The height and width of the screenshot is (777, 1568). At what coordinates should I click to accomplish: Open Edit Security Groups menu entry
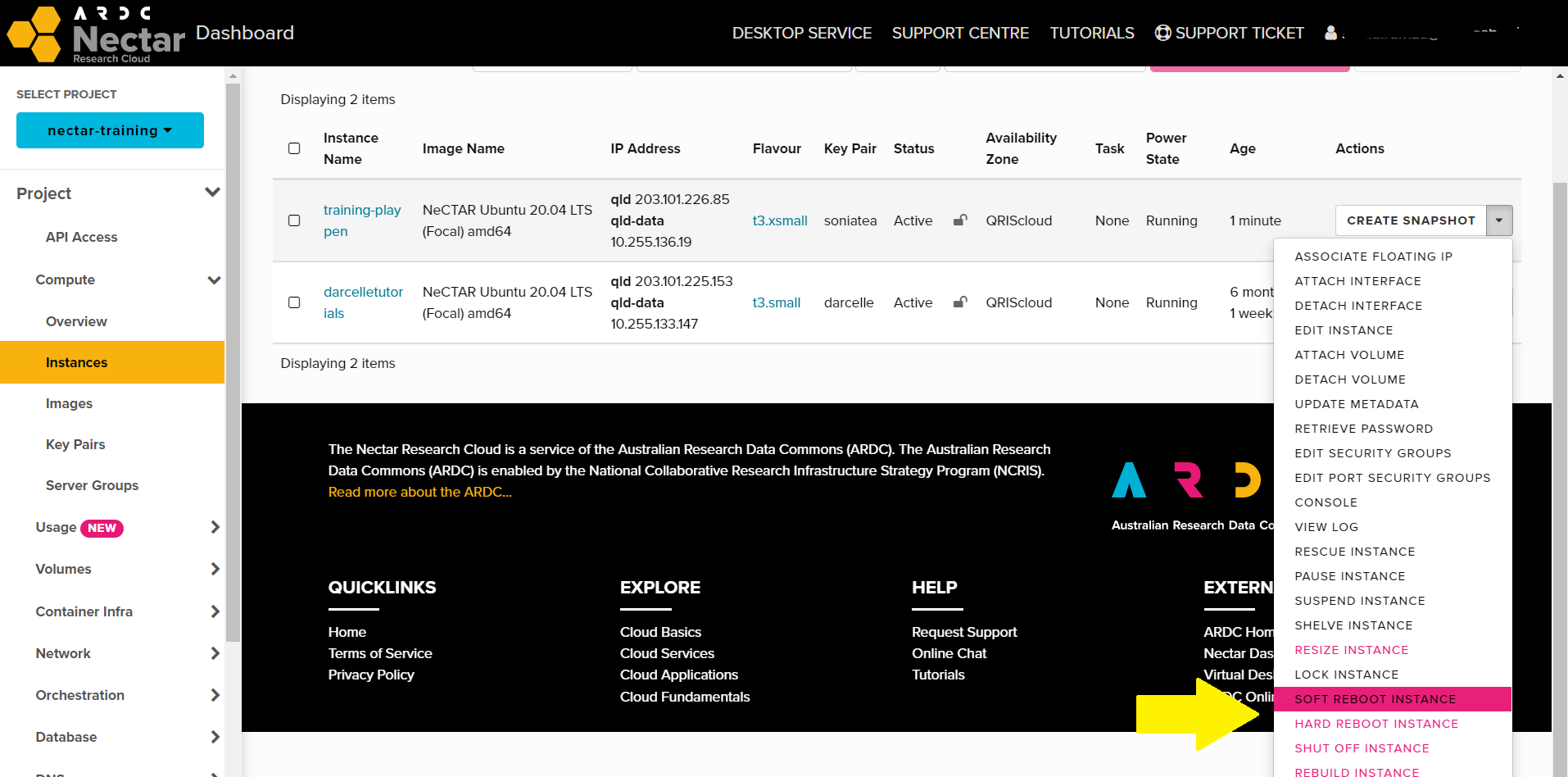pyautogui.click(x=1393, y=453)
